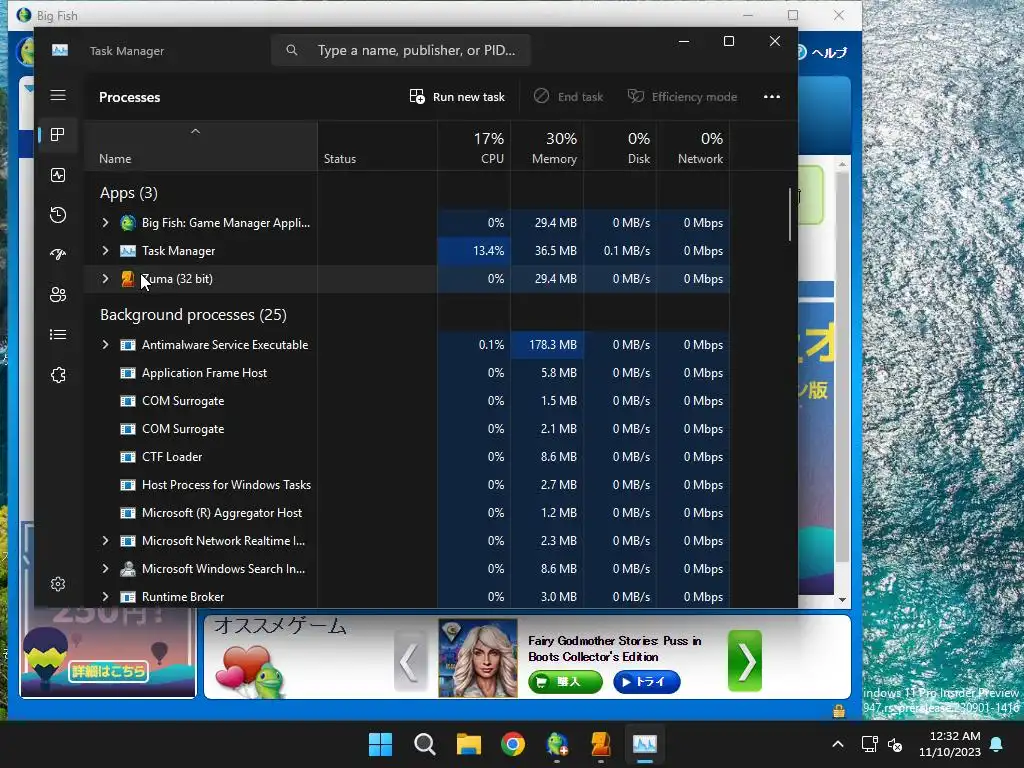The width and height of the screenshot is (1024, 768).
Task: Sort processes by Network column header
Action: click(x=694, y=147)
